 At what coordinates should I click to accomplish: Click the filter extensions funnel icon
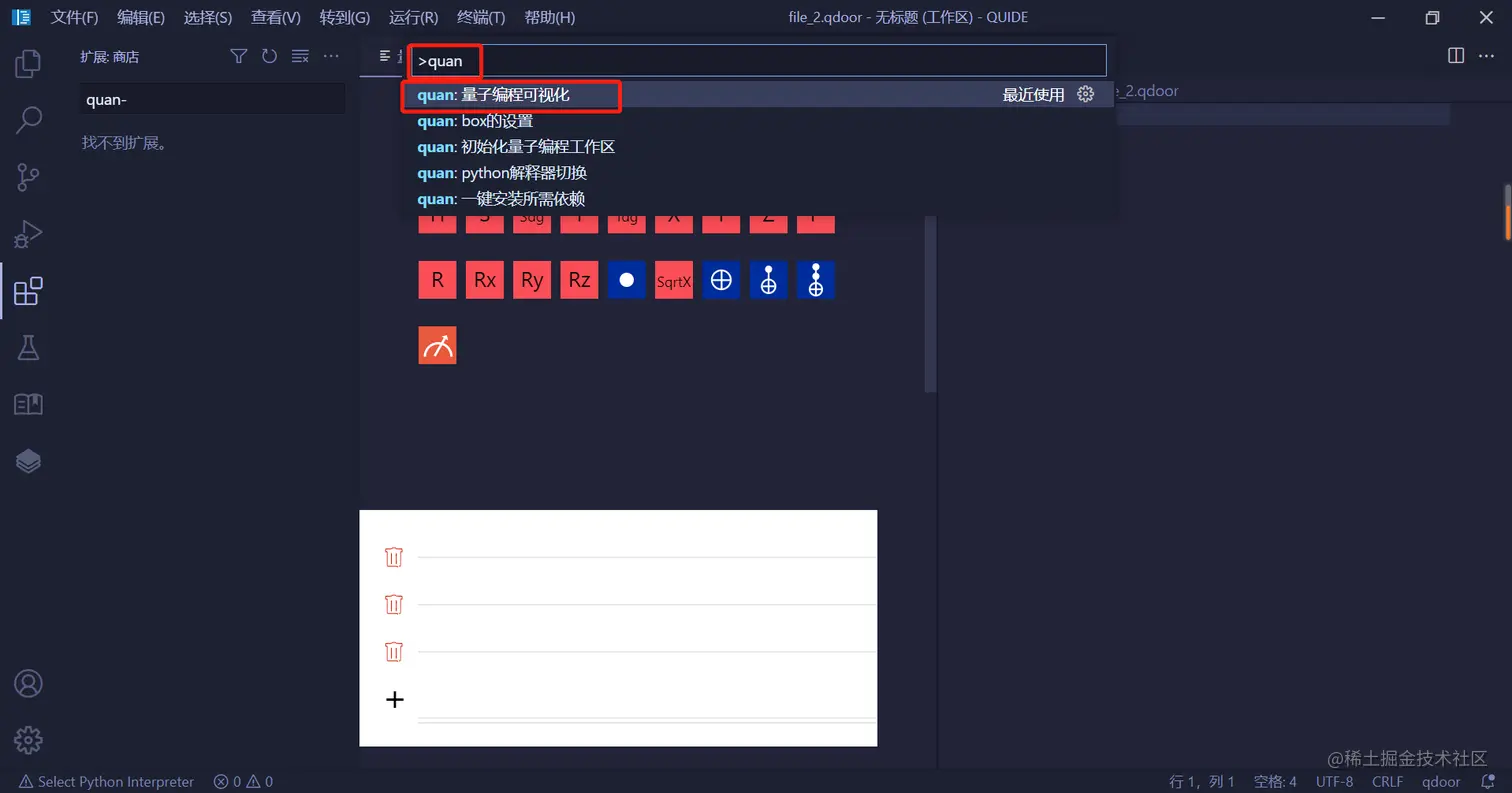(238, 56)
